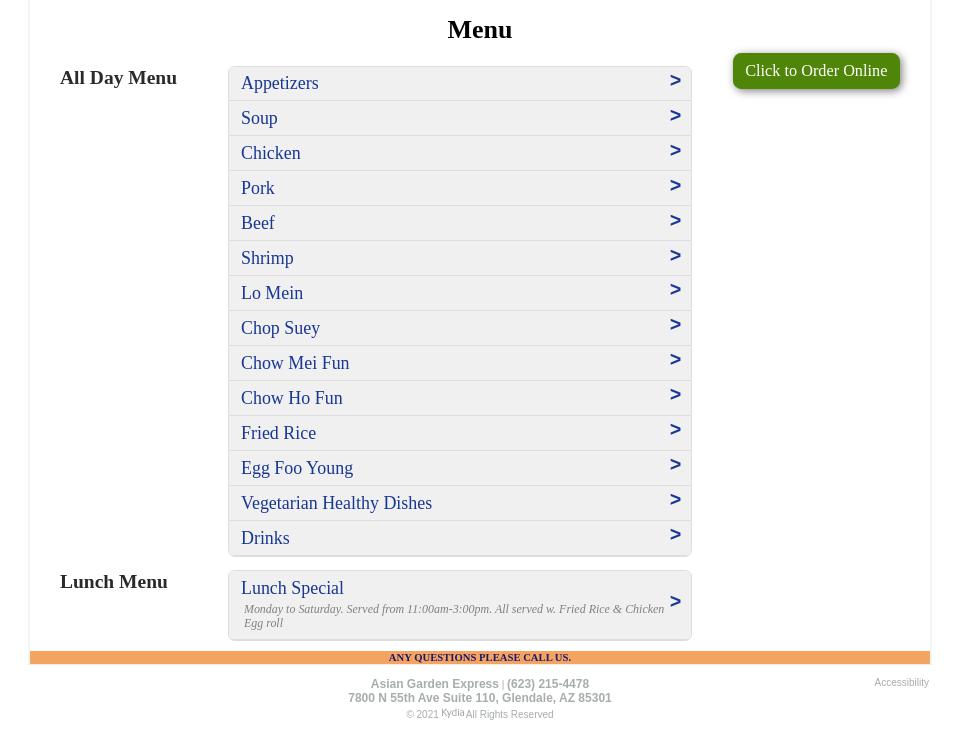Visit the Kydia credit link

coord(452,713)
